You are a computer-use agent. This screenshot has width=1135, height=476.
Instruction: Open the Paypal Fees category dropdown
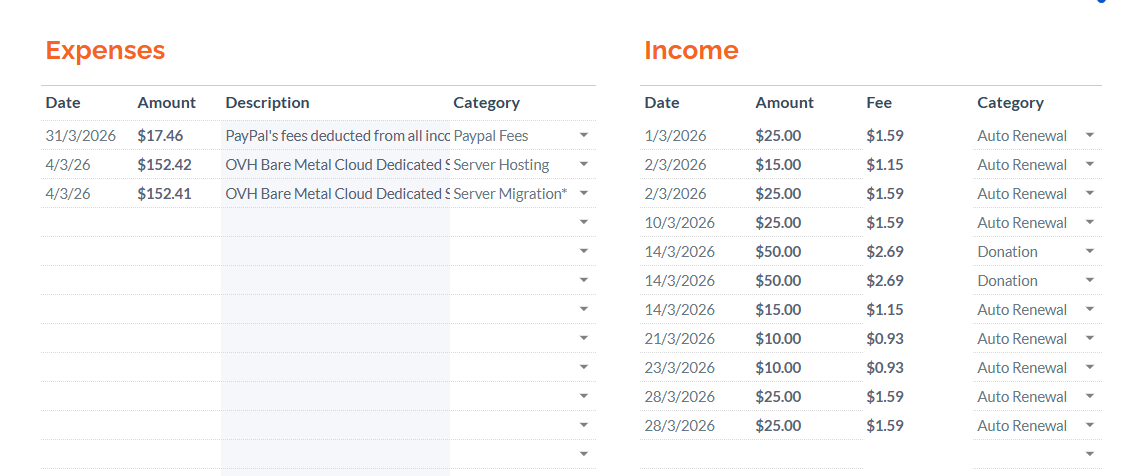(x=584, y=135)
